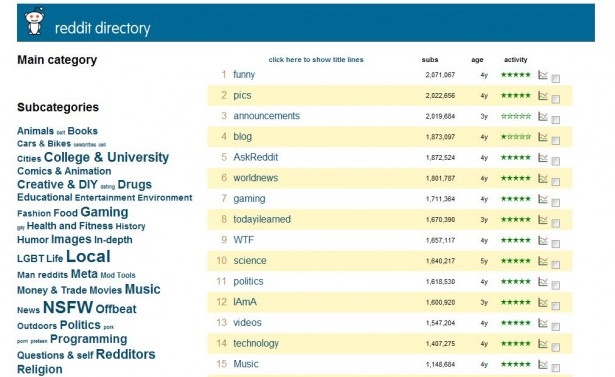The width and height of the screenshot is (615, 377).
Task: Show the chart icon for science
Action: pos(543,261)
